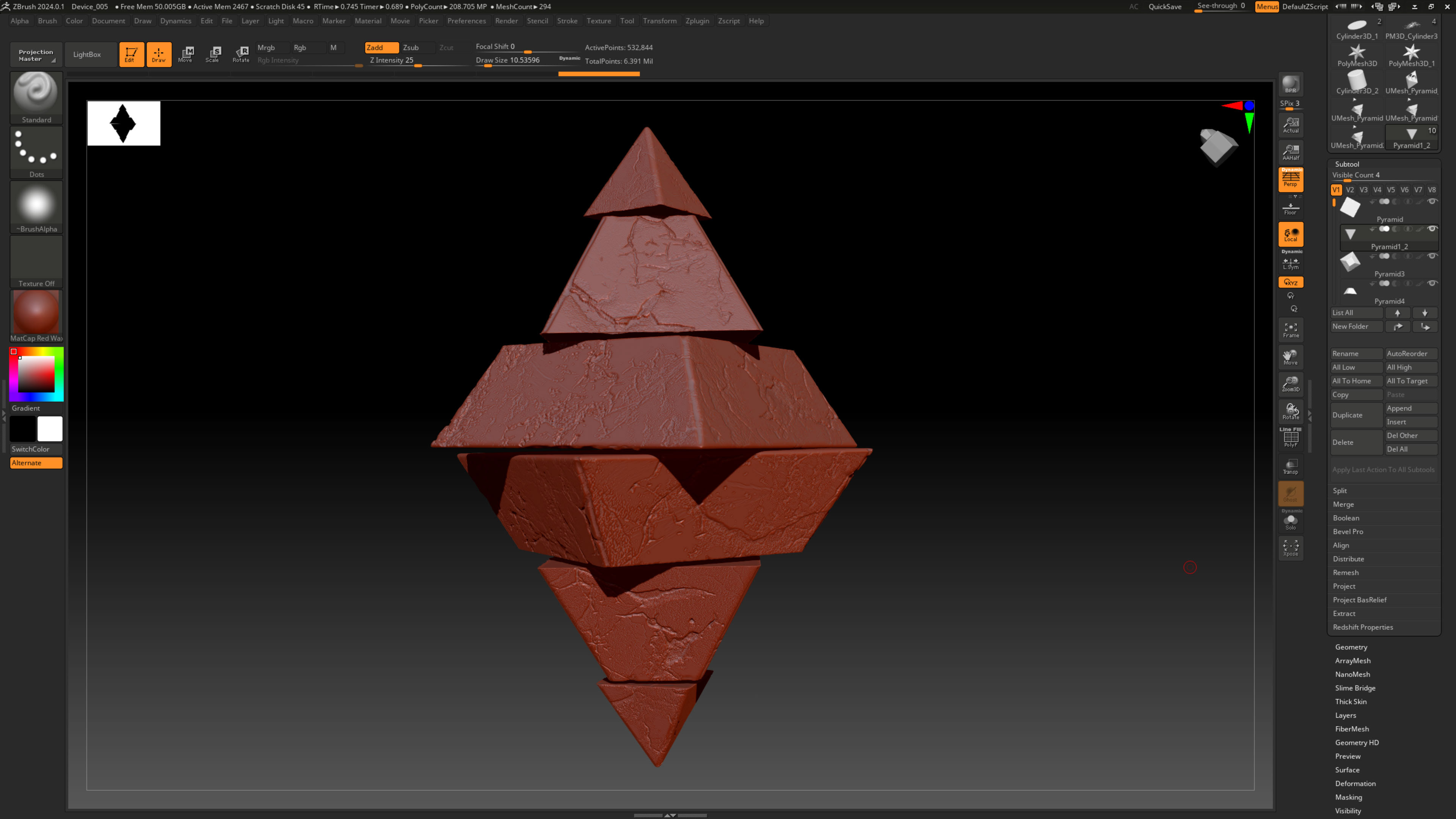Click the Frame view icon
Image resolution: width=1456 pixels, height=819 pixels.
pyautogui.click(x=1290, y=330)
